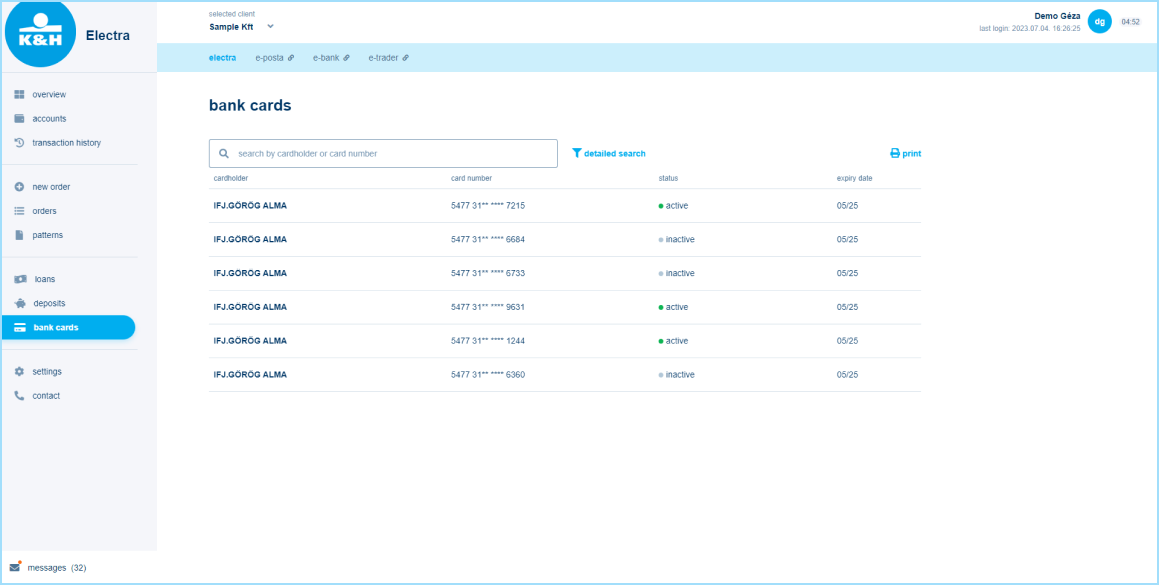Screen dimensions: 1159x585
Task: Switch to the e-posta tab
Action: [x=274, y=58]
